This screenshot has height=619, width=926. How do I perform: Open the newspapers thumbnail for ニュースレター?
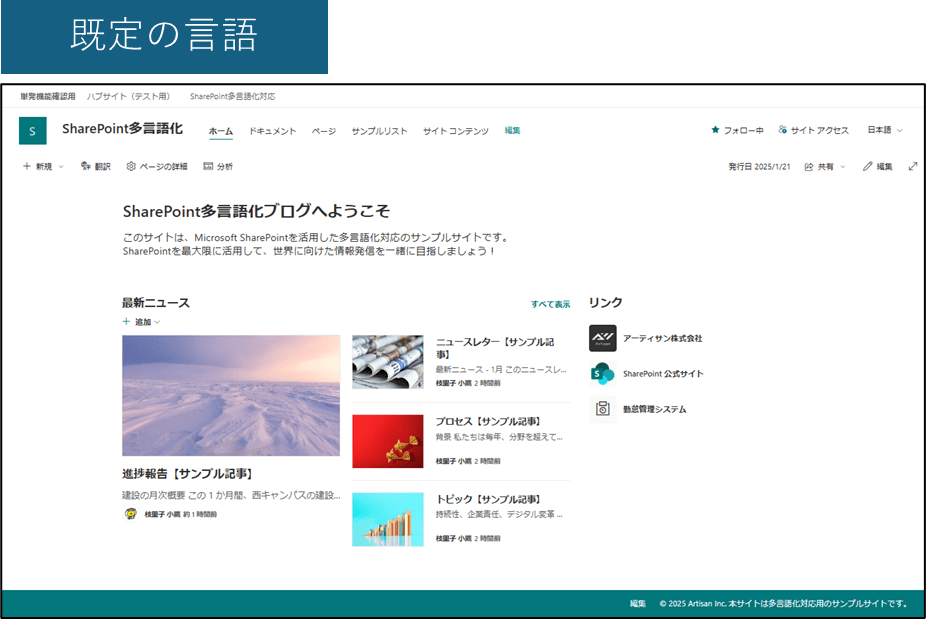[388, 362]
